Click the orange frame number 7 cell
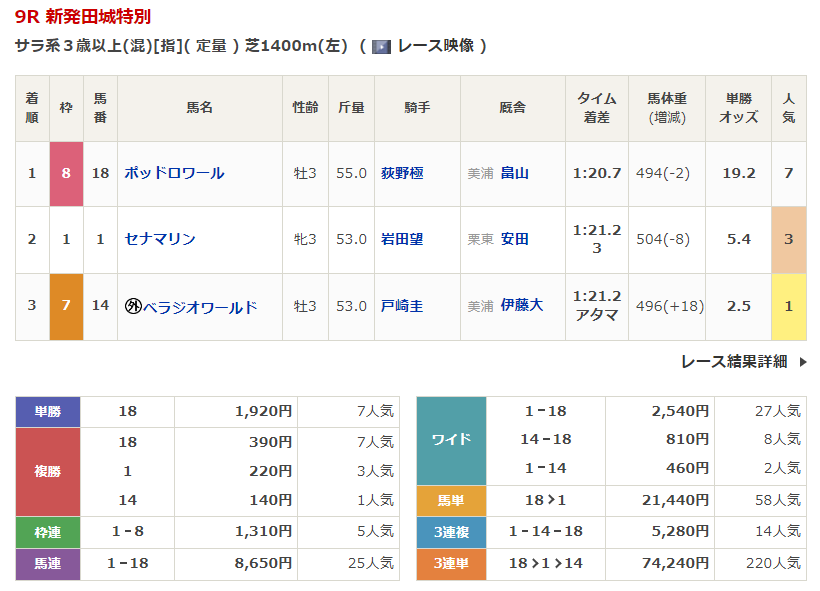Screen dimensions: 820x591 click(x=66, y=306)
